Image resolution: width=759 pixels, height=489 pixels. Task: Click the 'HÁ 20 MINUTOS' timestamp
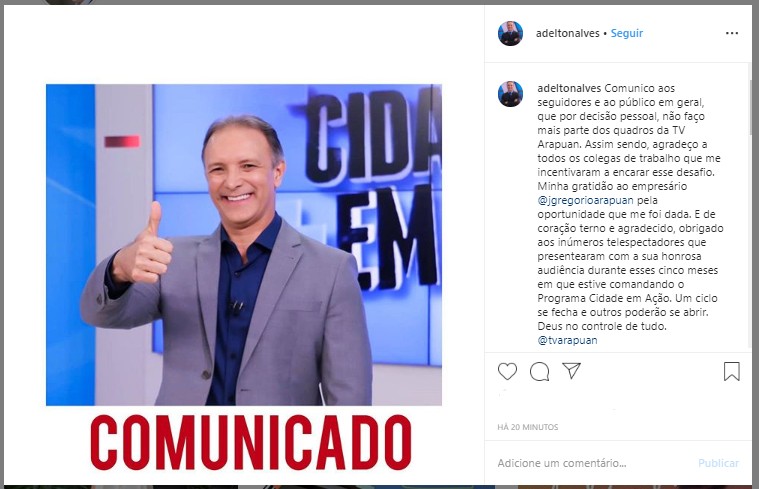pyautogui.click(x=528, y=427)
